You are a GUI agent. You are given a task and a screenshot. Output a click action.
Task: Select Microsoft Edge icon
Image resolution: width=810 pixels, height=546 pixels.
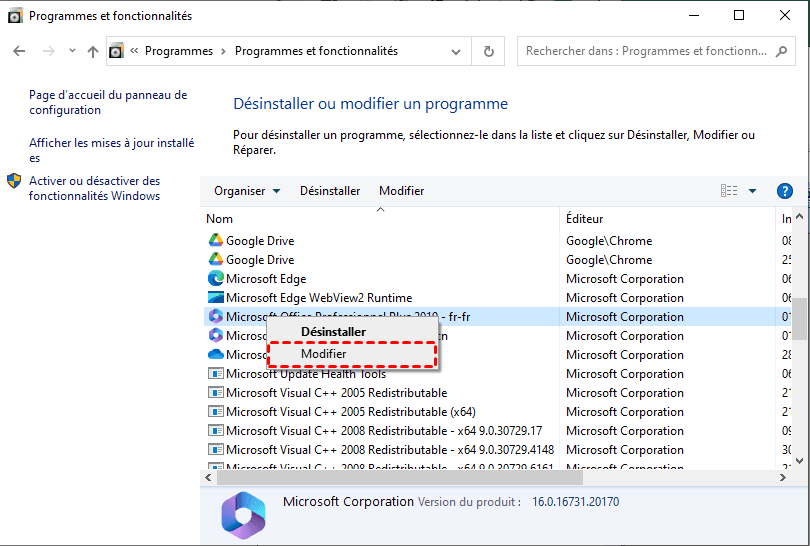coord(215,278)
